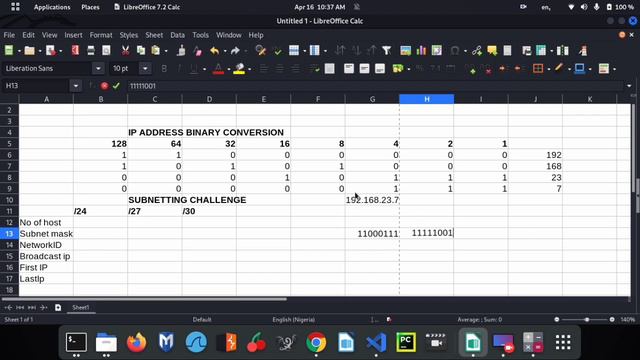This screenshot has width=640, height=360.
Task: Open the File menu
Action: (x=9, y=35)
